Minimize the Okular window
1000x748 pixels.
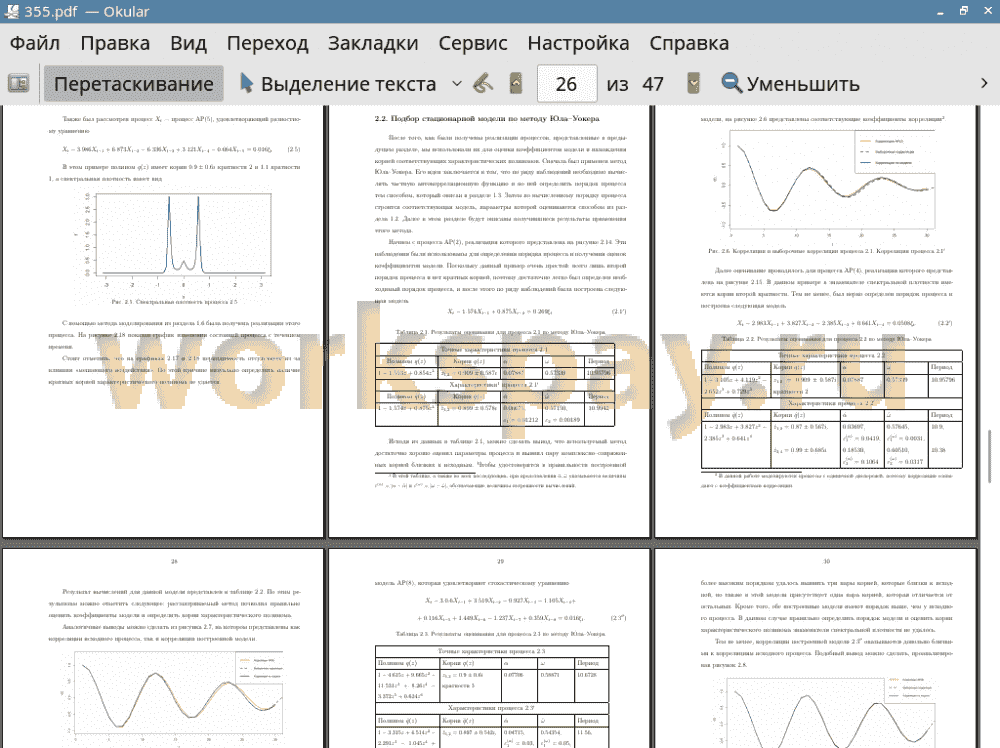coord(940,11)
